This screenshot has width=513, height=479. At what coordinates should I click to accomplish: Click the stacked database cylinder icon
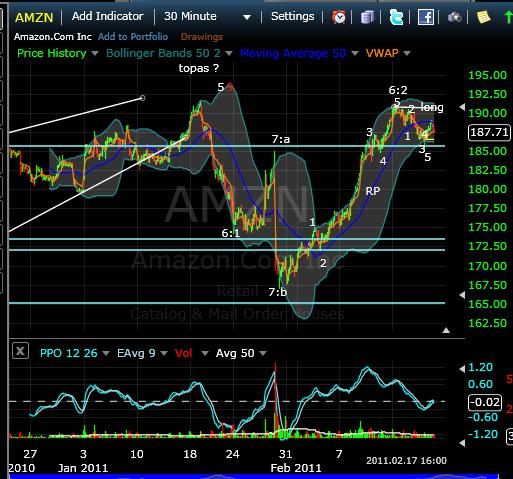(x=368, y=17)
